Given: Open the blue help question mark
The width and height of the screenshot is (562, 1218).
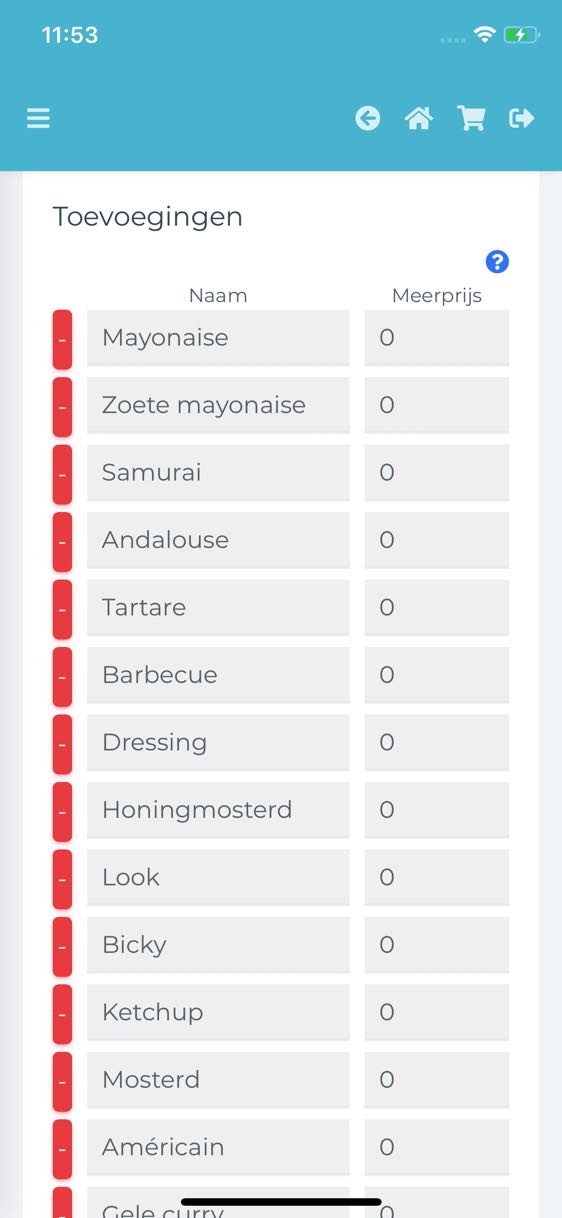Looking at the screenshot, I should tap(497, 262).
